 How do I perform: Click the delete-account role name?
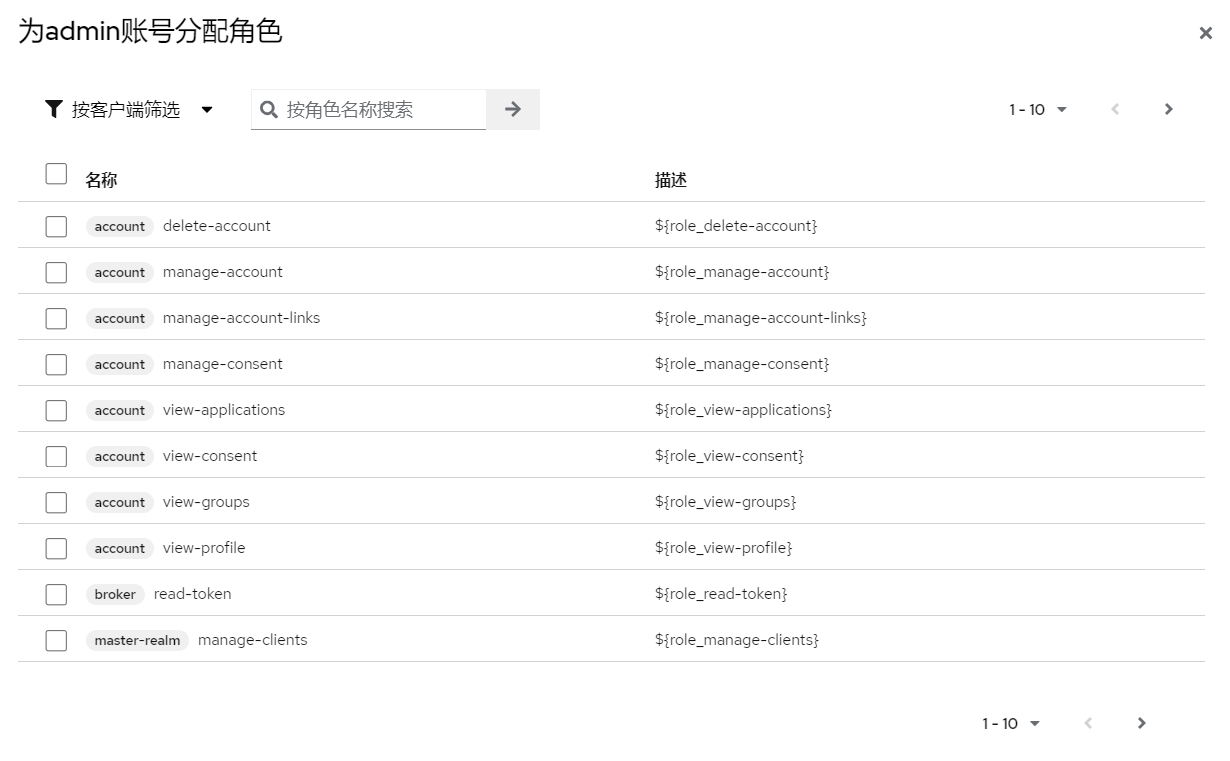point(217,226)
